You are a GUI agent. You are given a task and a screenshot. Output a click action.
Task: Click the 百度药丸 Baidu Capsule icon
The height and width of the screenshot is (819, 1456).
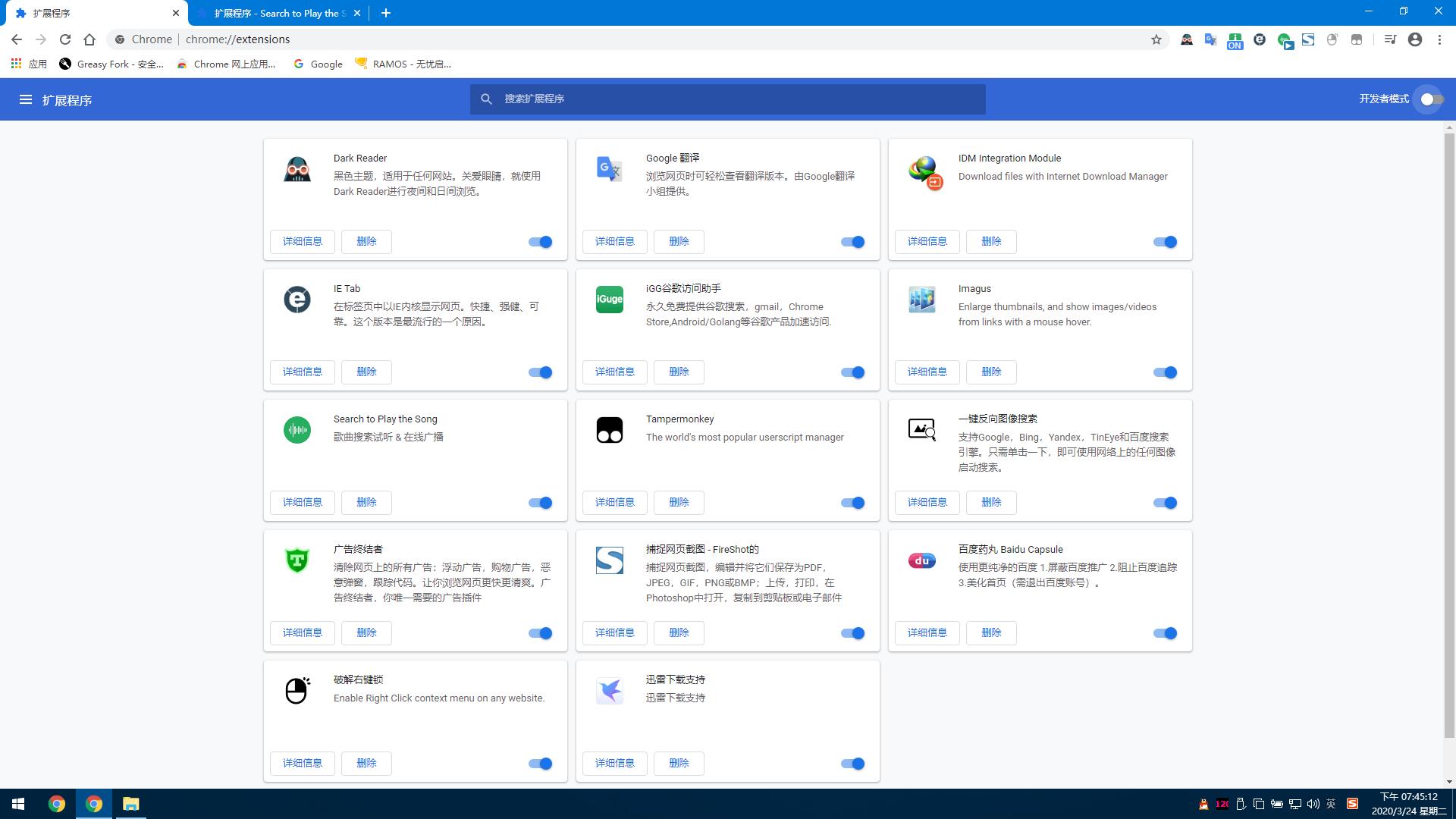pyautogui.click(x=922, y=560)
